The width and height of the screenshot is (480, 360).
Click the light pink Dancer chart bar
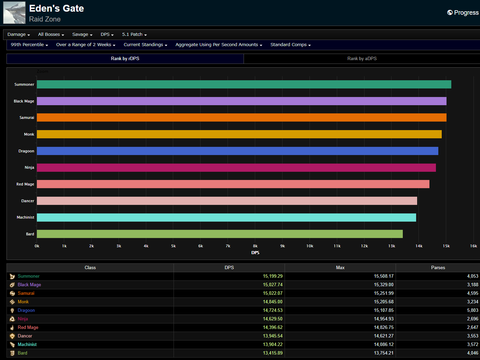(x=227, y=201)
